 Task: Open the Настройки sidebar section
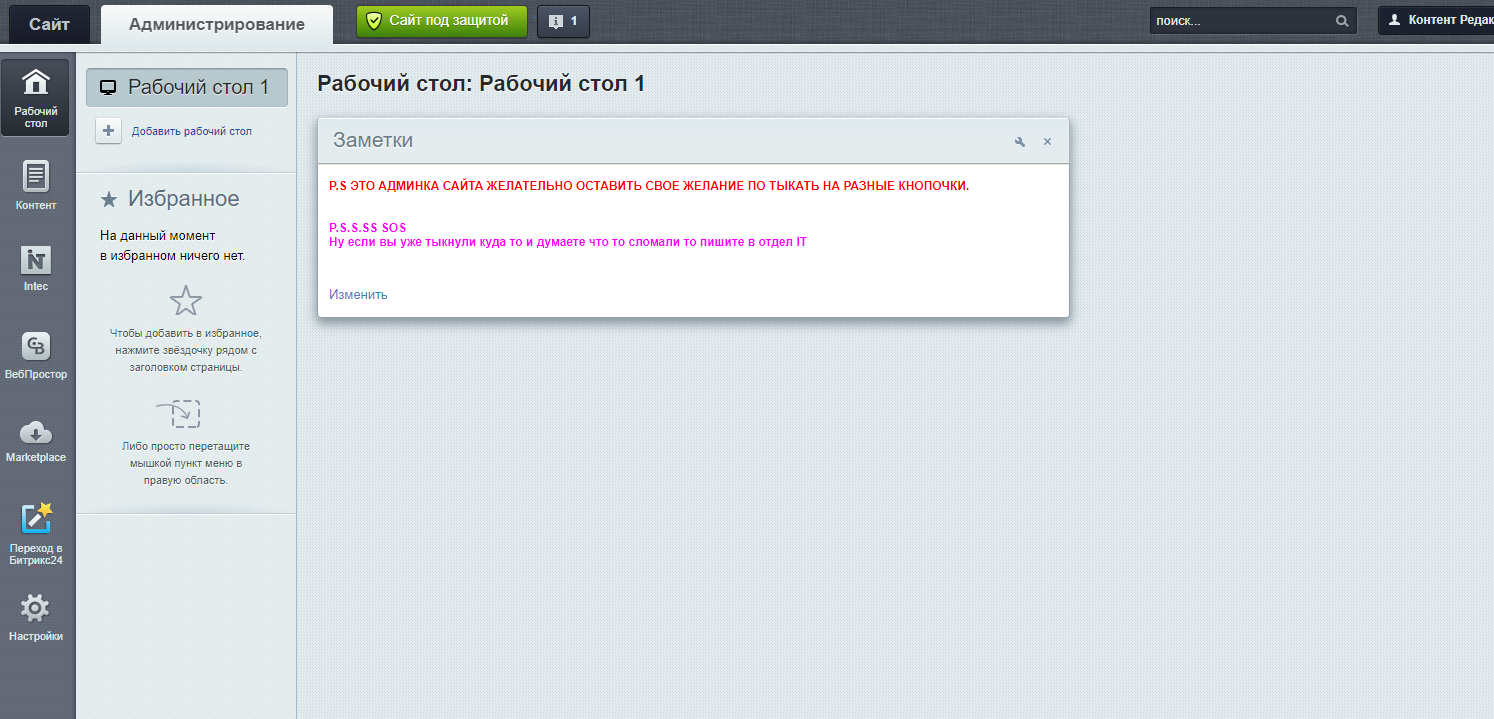(36, 617)
